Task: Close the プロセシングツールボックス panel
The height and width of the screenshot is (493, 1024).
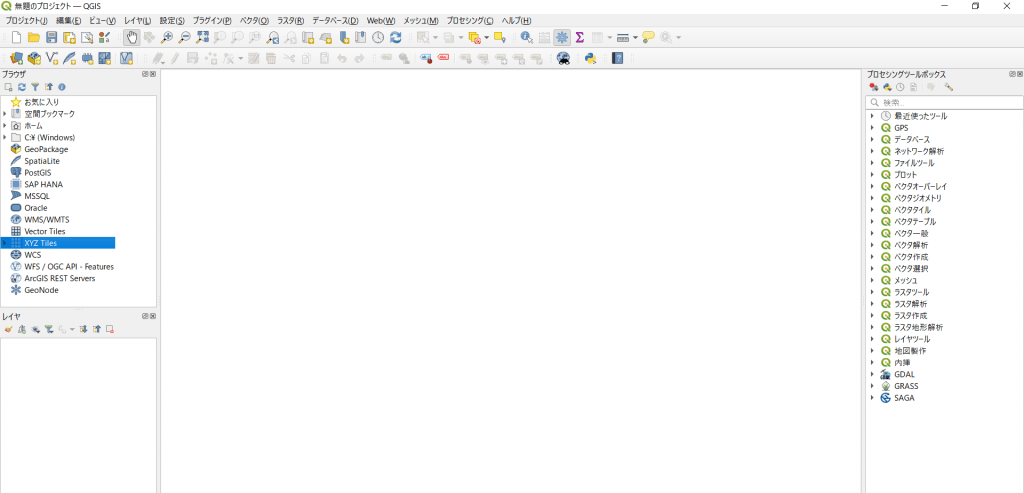Action: [1020, 74]
